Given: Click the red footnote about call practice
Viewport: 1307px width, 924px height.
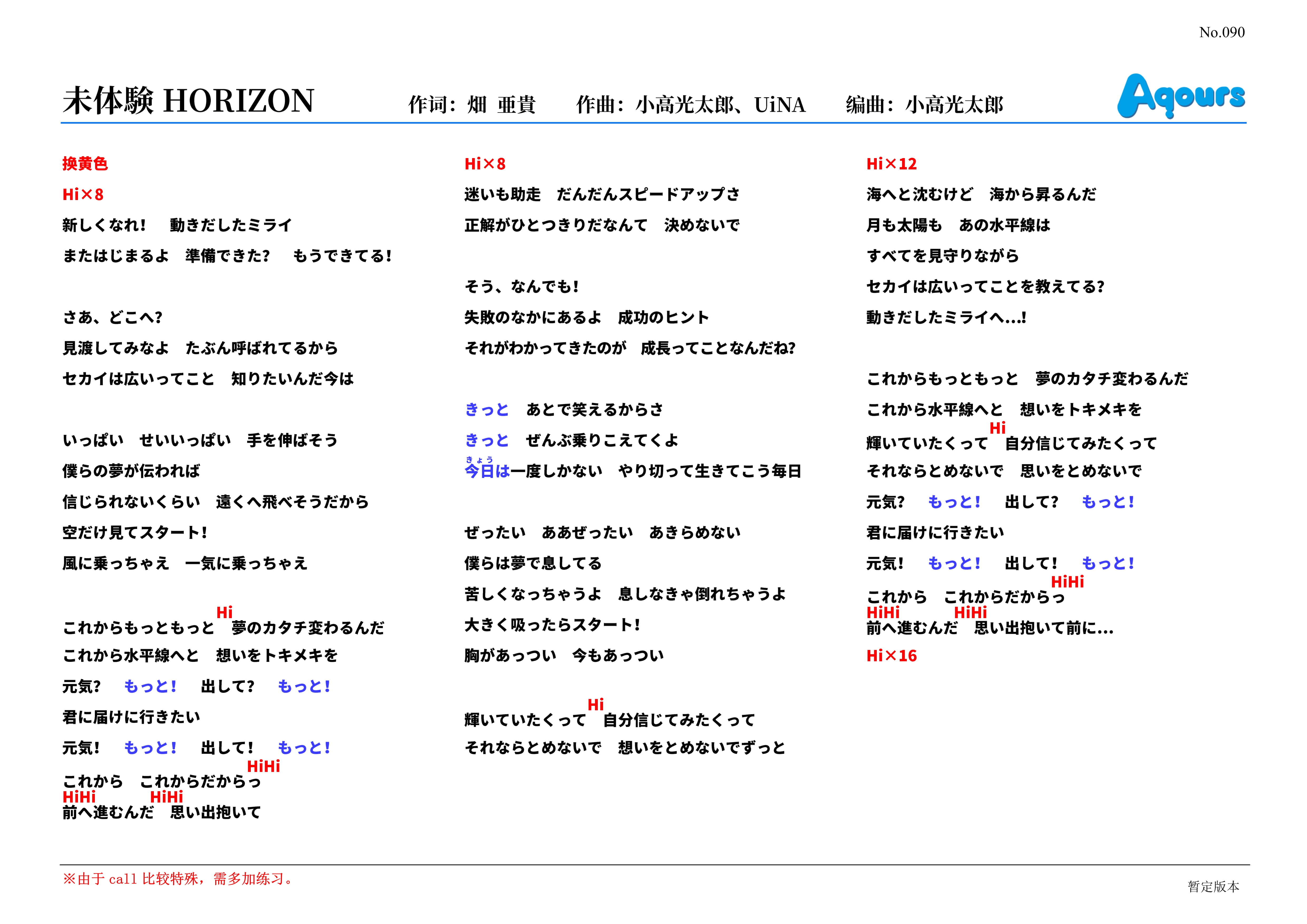Looking at the screenshot, I should 178,878.
